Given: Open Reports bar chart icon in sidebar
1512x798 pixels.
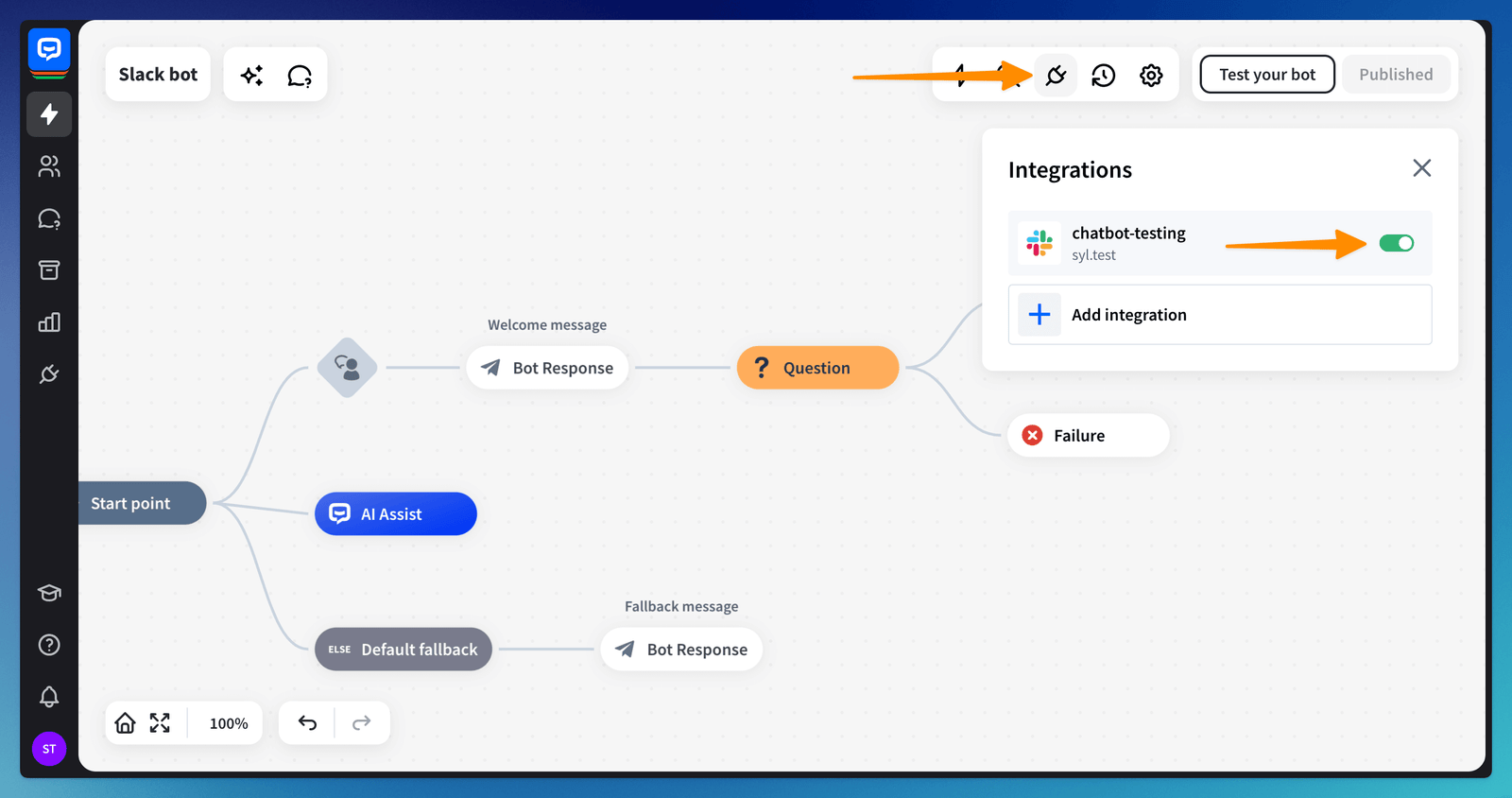Looking at the screenshot, I should pos(49,322).
